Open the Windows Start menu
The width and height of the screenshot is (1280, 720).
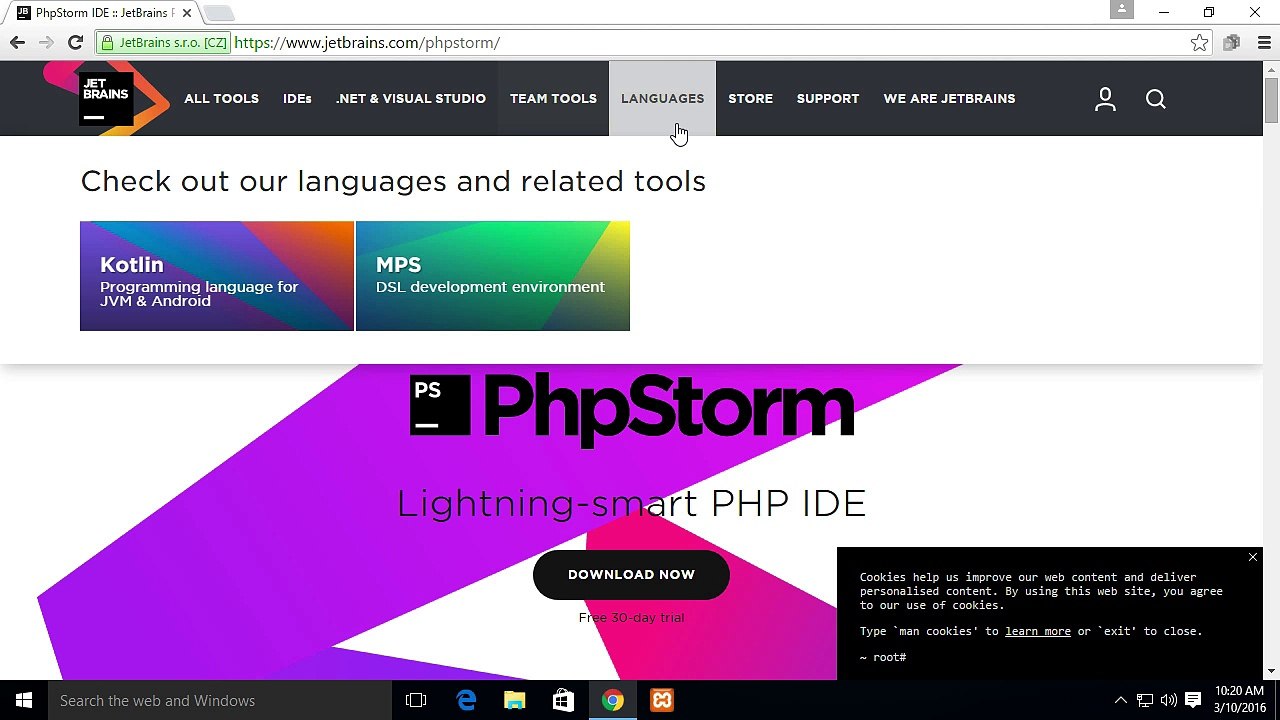click(x=24, y=701)
